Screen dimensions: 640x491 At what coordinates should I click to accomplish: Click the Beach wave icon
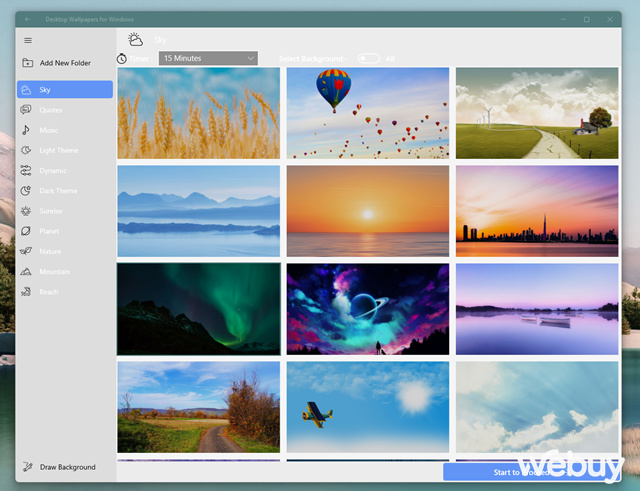click(26, 291)
